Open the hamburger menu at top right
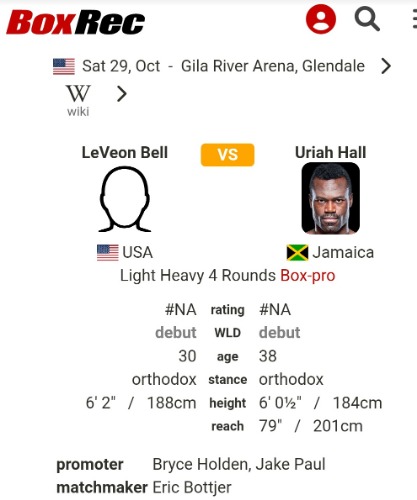 [x=414, y=19]
